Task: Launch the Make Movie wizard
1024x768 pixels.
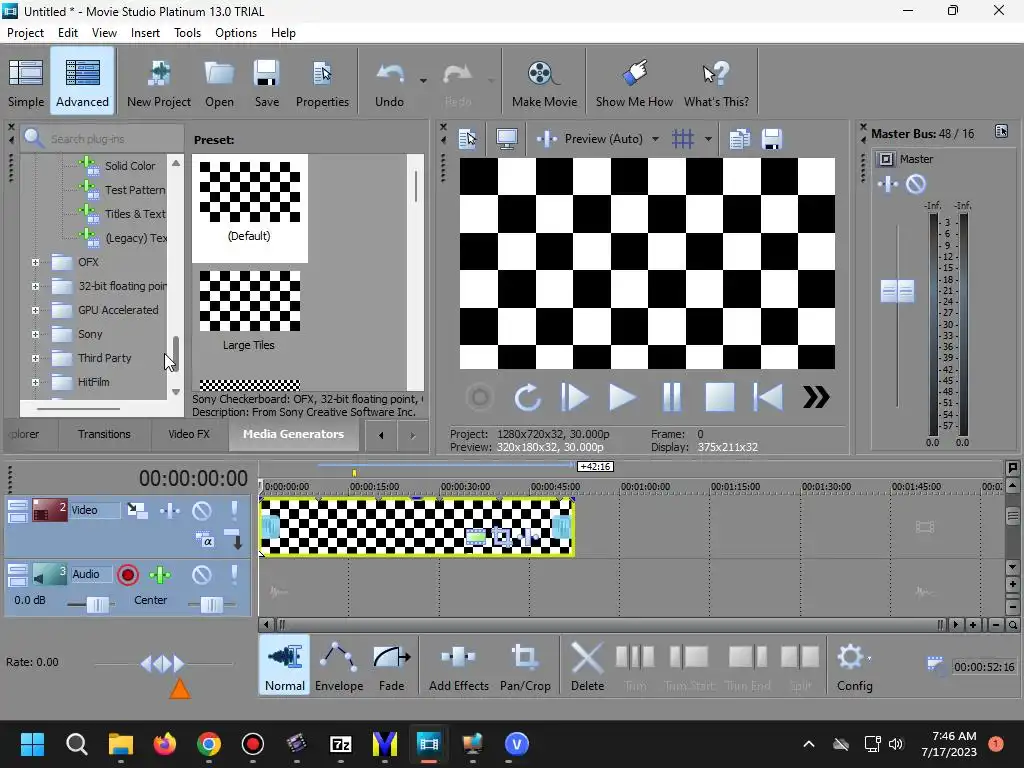Action: click(544, 82)
